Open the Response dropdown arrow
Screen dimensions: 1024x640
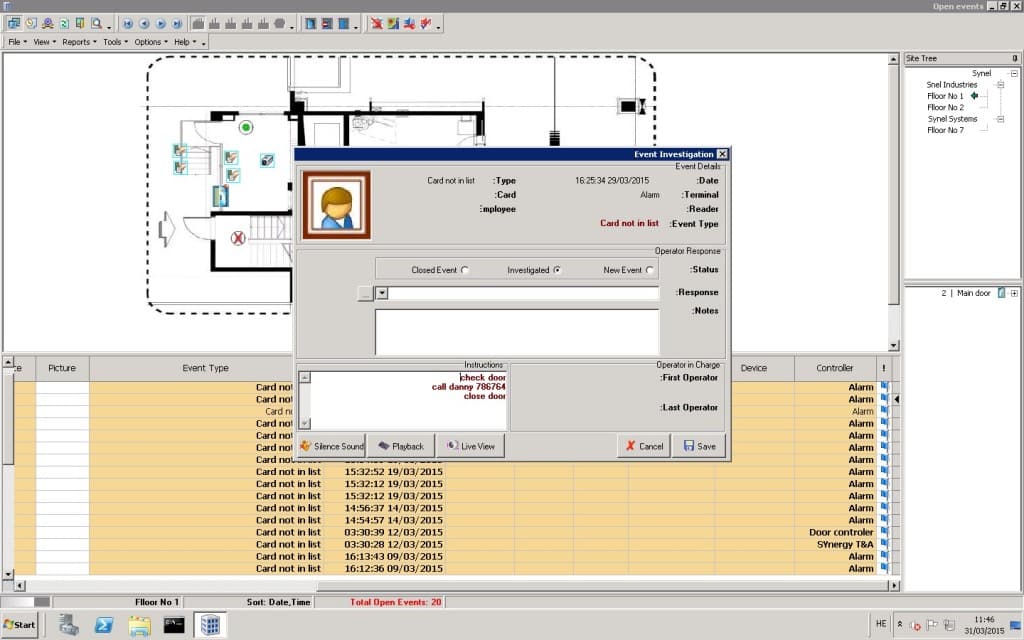[x=381, y=293]
